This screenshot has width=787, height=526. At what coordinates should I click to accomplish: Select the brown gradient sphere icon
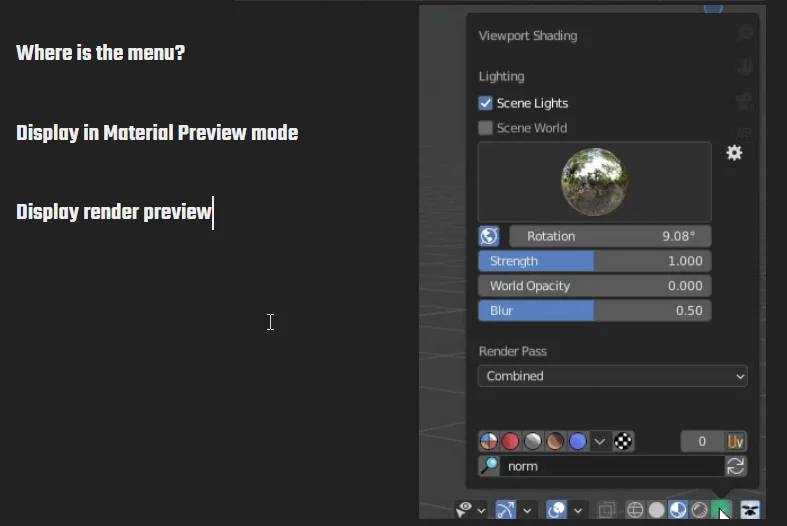coord(555,442)
